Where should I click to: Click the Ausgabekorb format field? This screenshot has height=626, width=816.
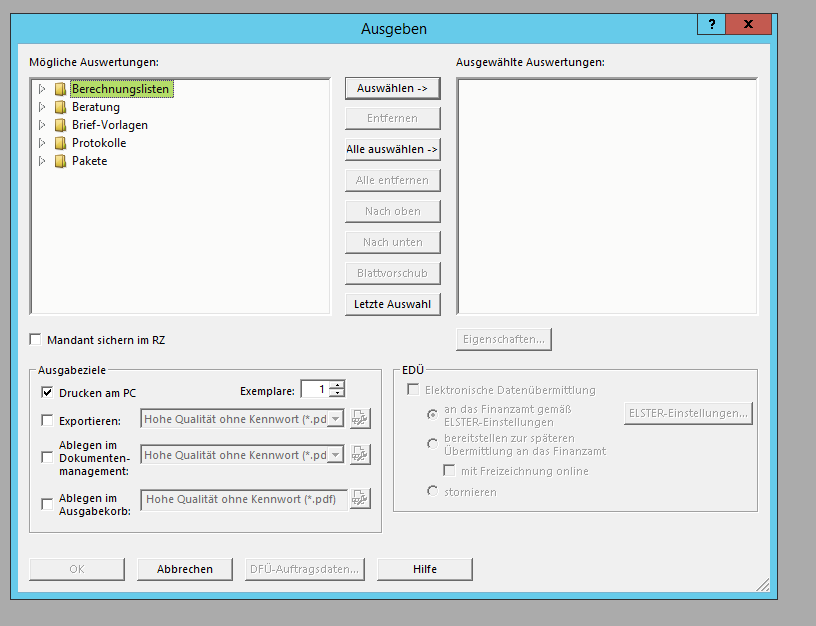coord(244,500)
